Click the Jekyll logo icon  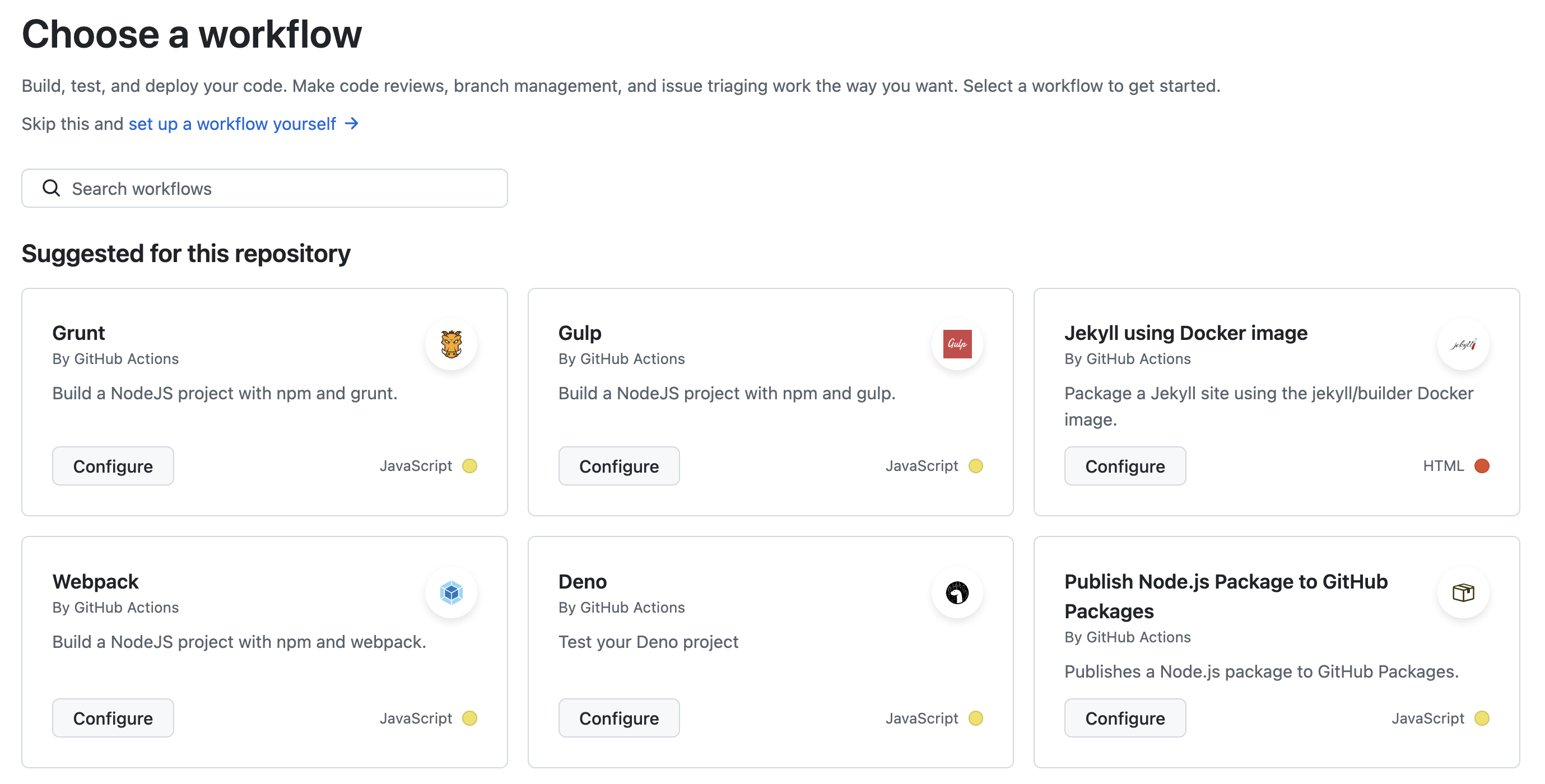[1463, 344]
